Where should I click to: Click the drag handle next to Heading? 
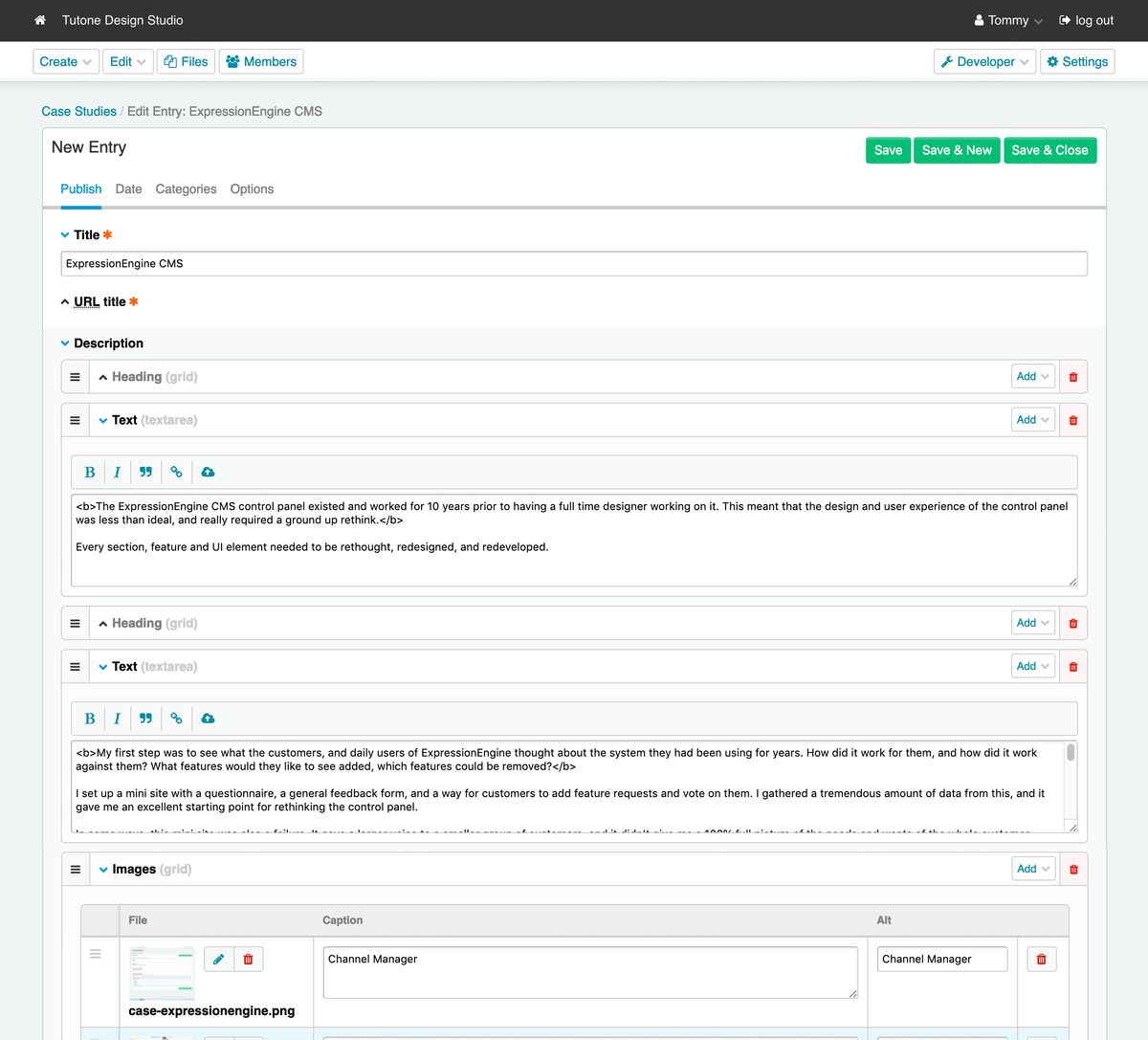[x=75, y=376]
